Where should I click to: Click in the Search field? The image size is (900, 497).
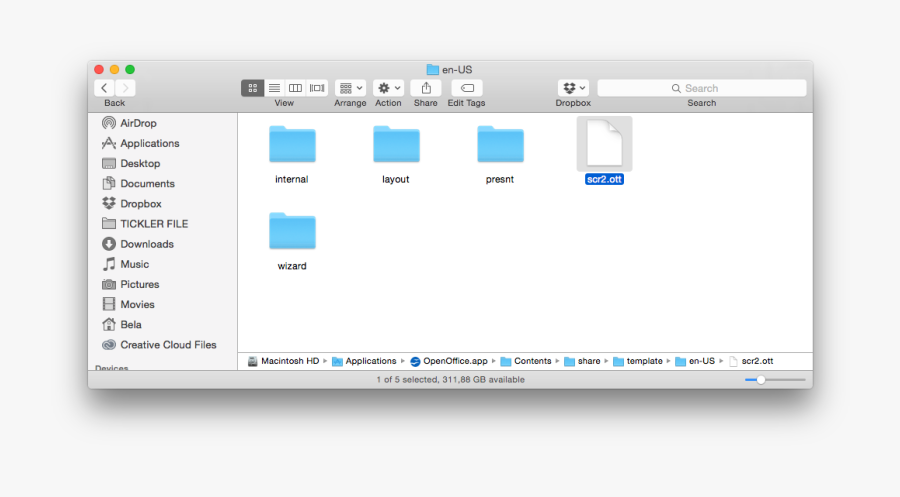tap(701, 88)
